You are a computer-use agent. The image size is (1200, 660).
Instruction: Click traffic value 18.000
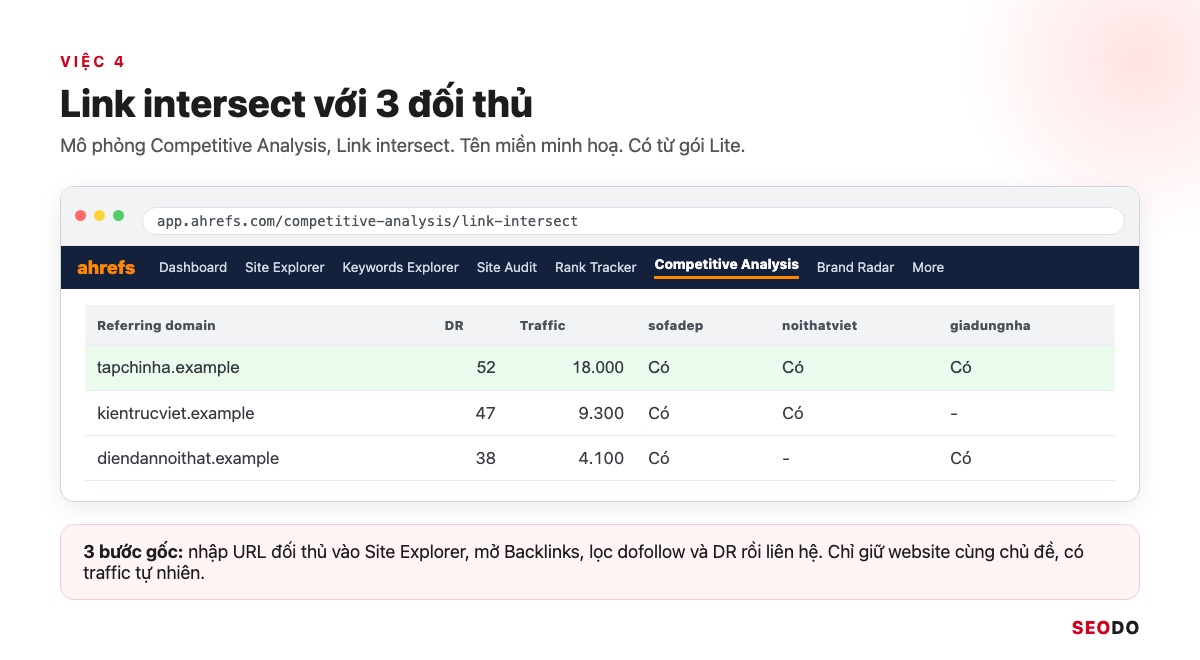coord(597,367)
